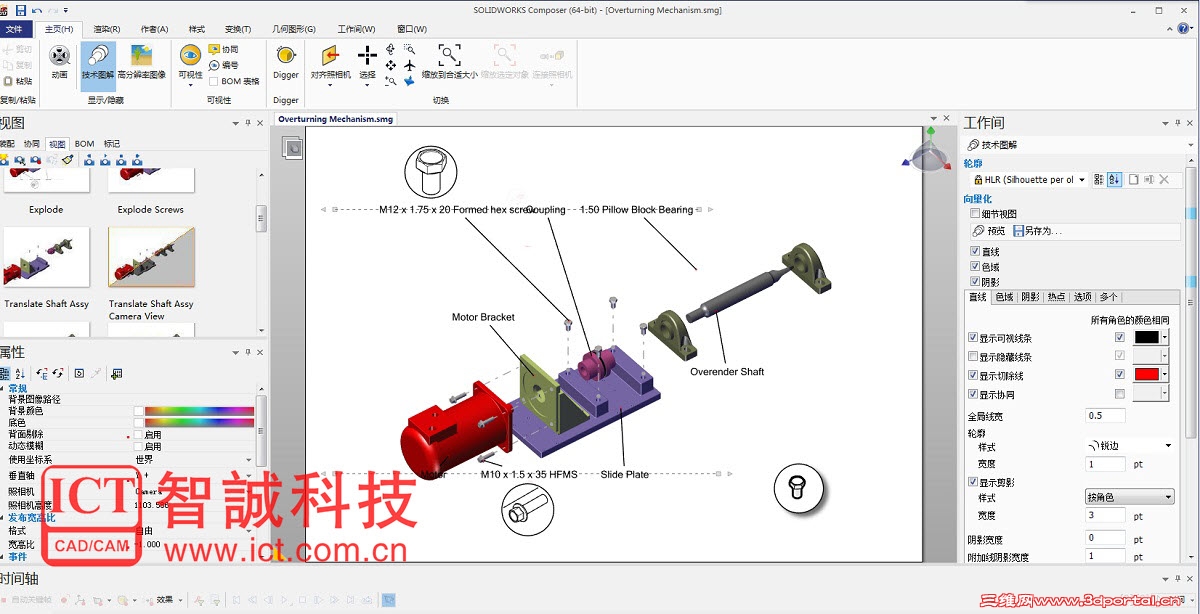Click the Undo arrow in title bar
The image size is (1200, 614).
pos(37,9)
